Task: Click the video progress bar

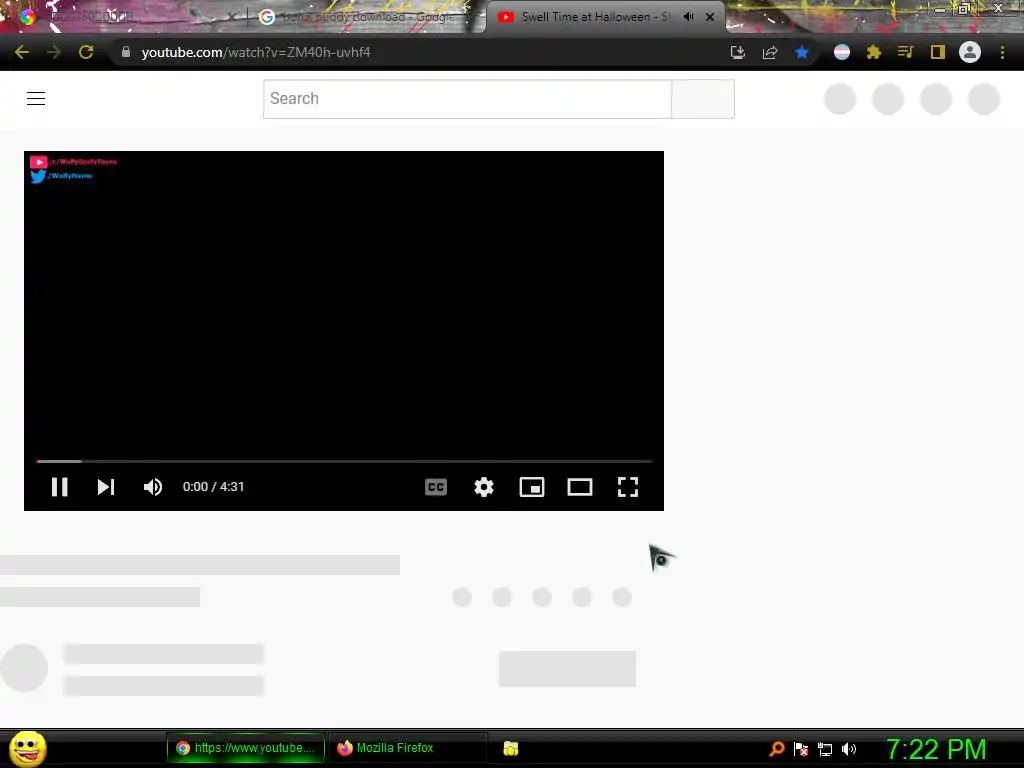Action: (344, 461)
